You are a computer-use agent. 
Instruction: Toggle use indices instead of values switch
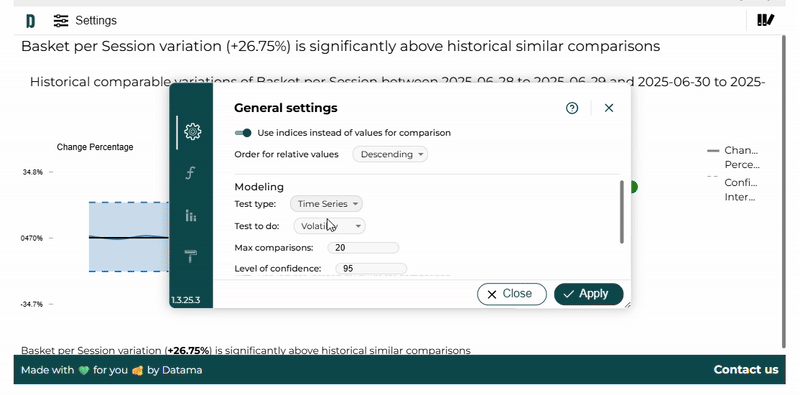point(243,133)
